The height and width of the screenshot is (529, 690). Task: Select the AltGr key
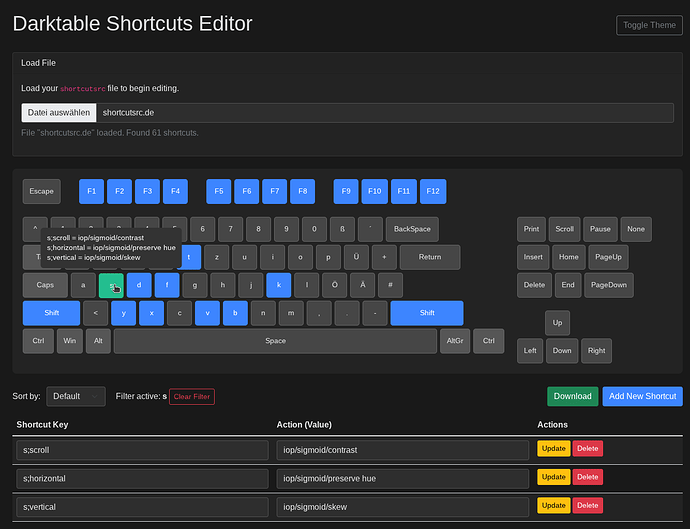pos(455,341)
